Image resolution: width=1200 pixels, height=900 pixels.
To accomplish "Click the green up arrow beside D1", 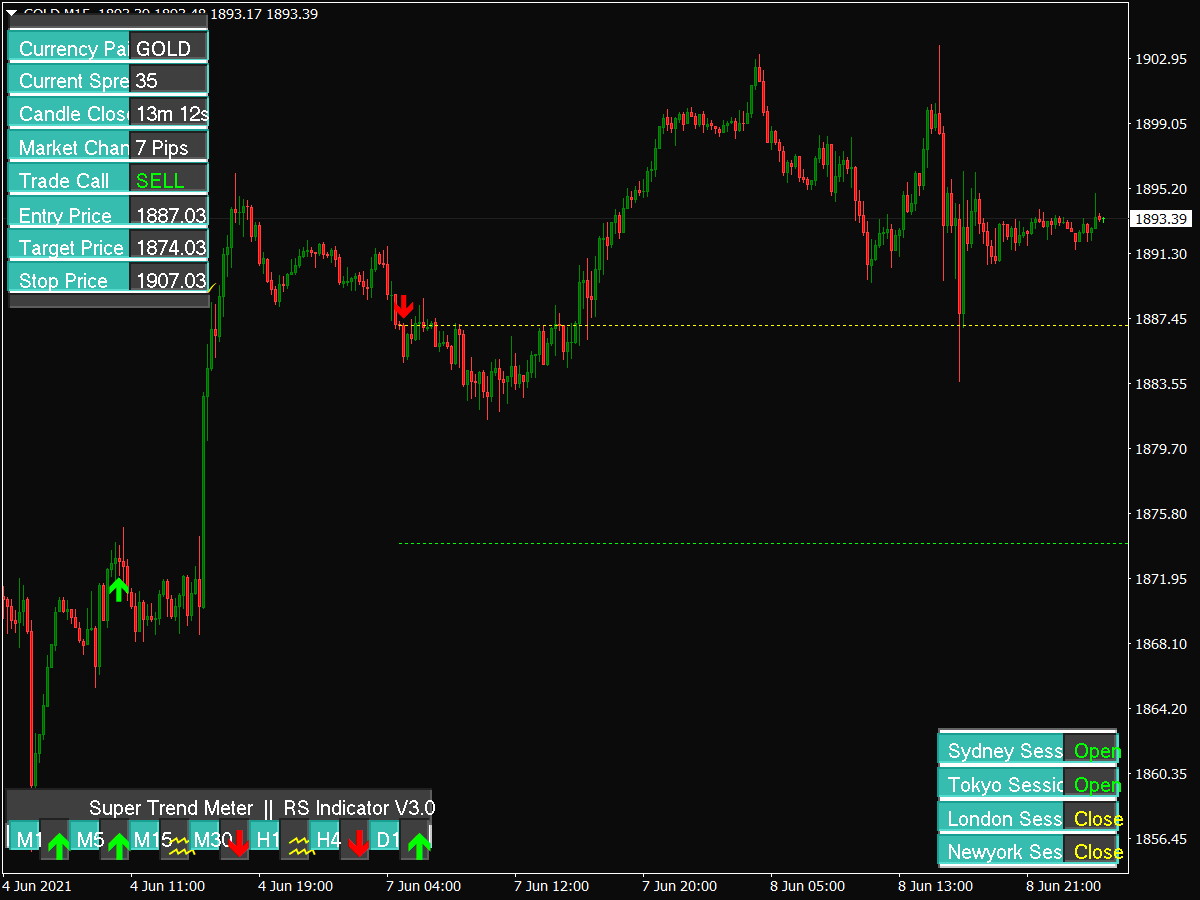I will 419,846.
